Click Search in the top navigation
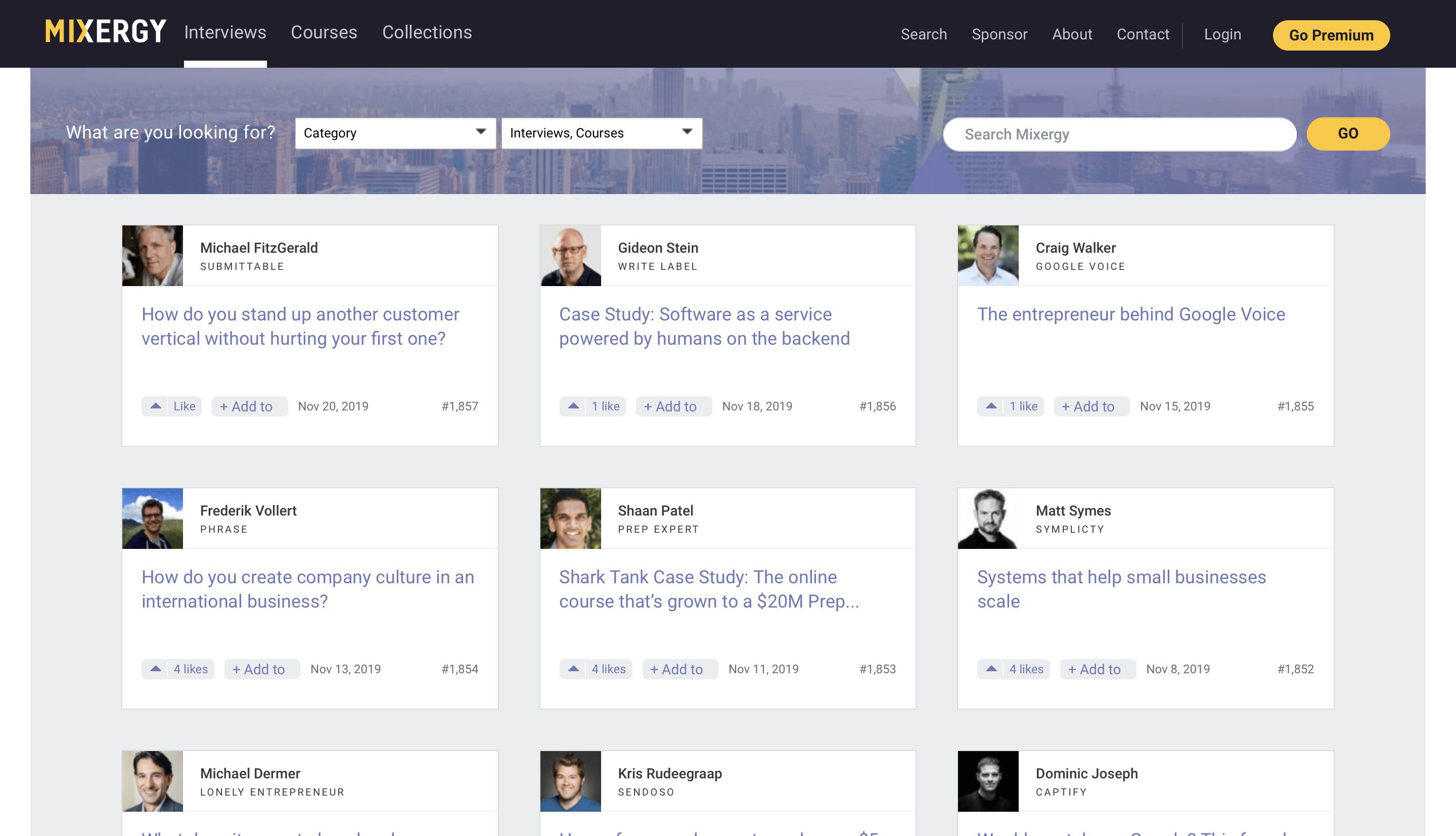 [x=924, y=34]
